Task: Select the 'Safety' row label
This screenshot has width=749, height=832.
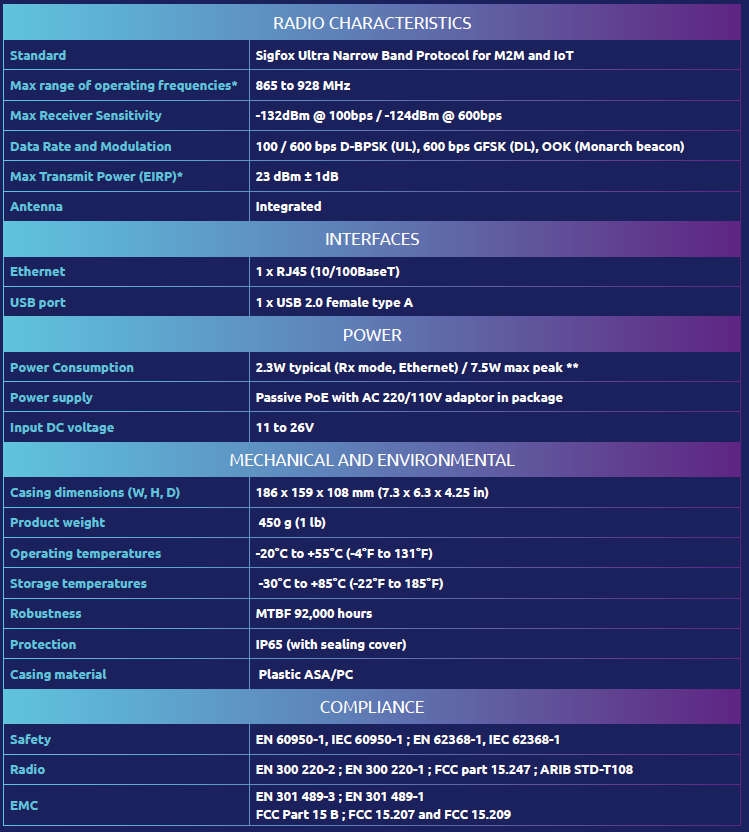Action: click(30, 740)
